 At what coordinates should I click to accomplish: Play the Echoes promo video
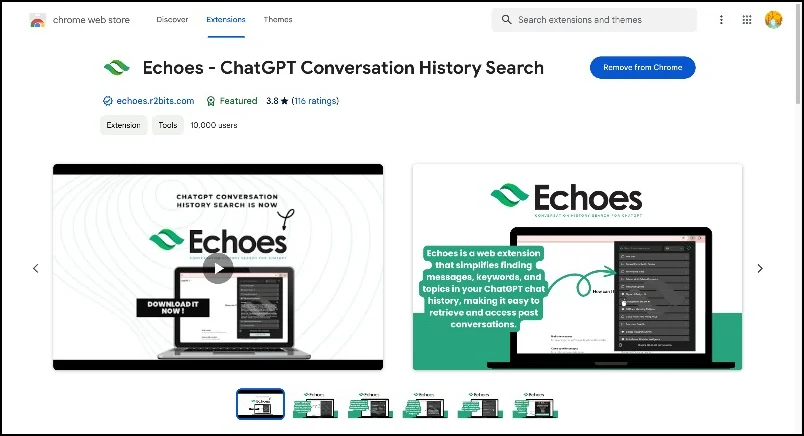click(x=218, y=269)
